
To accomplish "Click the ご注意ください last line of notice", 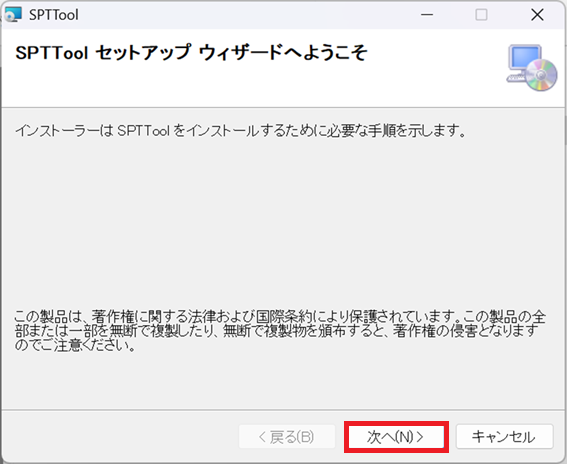I will [75, 346].
